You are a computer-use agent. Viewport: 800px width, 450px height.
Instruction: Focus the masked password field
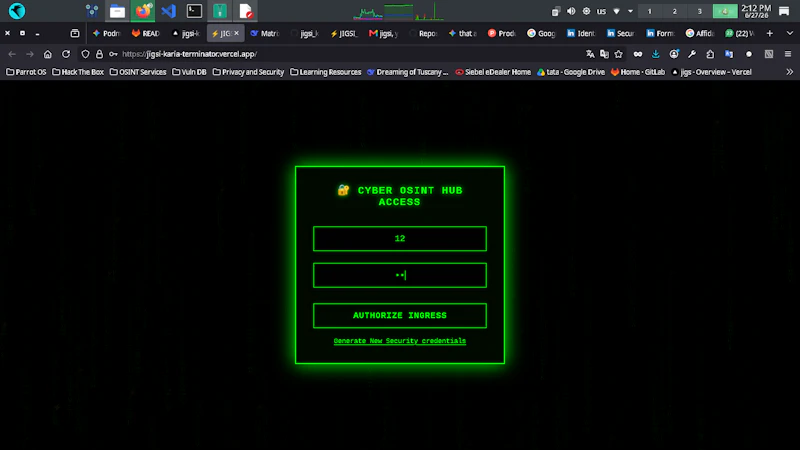(x=399, y=275)
